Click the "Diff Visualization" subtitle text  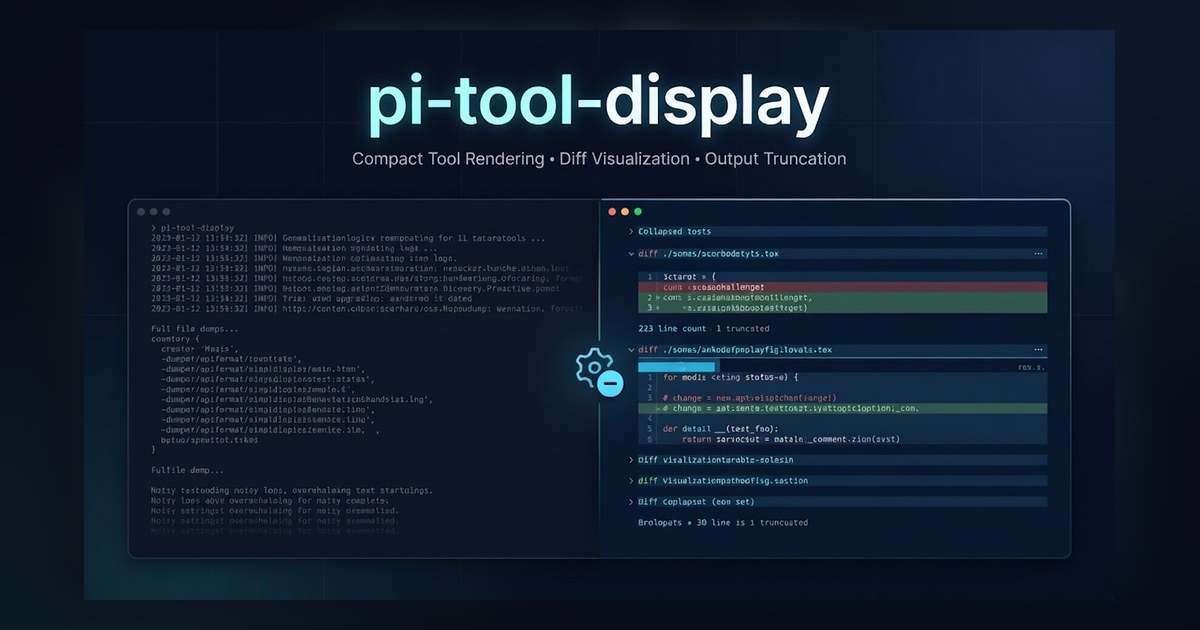623,159
